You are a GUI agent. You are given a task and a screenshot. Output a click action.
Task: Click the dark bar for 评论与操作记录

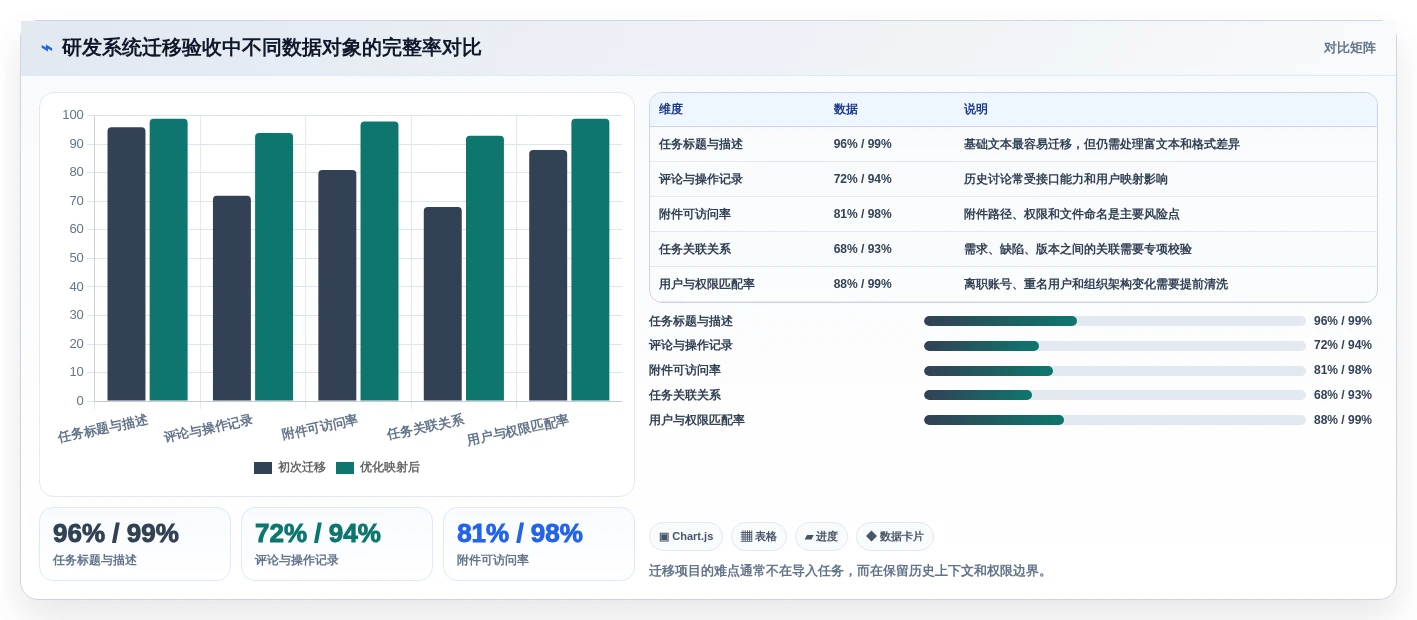click(x=232, y=298)
